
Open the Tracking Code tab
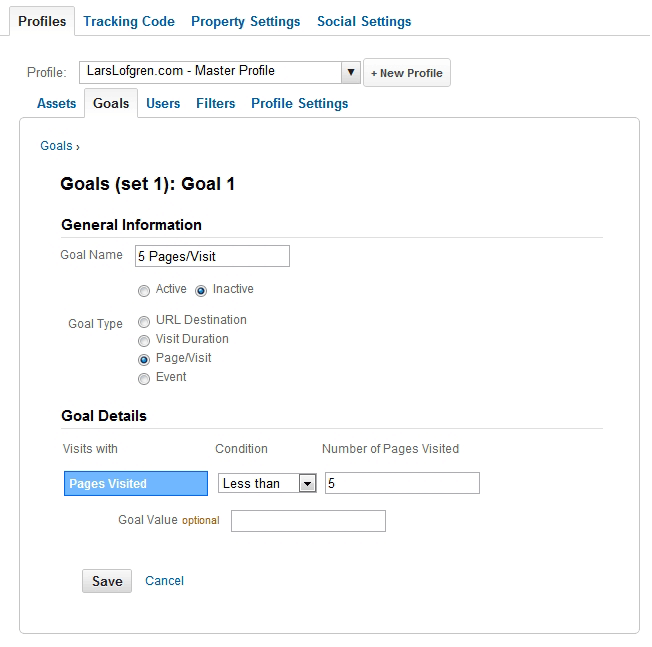[129, 21]
